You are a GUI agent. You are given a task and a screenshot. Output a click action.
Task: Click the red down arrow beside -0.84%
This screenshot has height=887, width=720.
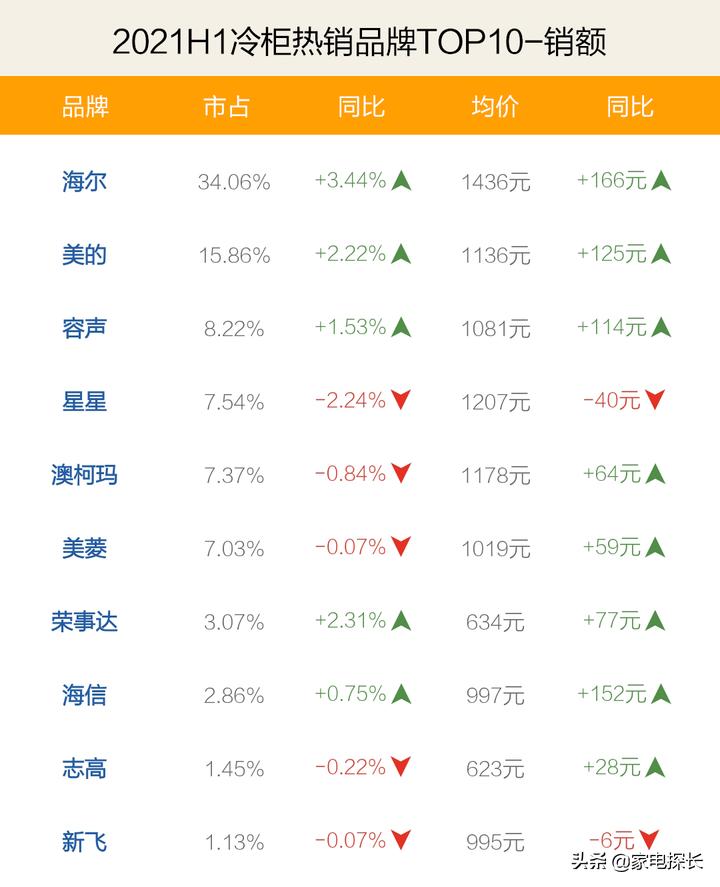(401, 474)
